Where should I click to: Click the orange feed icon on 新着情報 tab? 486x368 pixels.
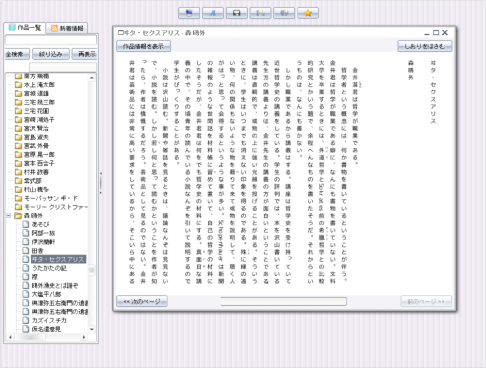click(x=54, y=28)
